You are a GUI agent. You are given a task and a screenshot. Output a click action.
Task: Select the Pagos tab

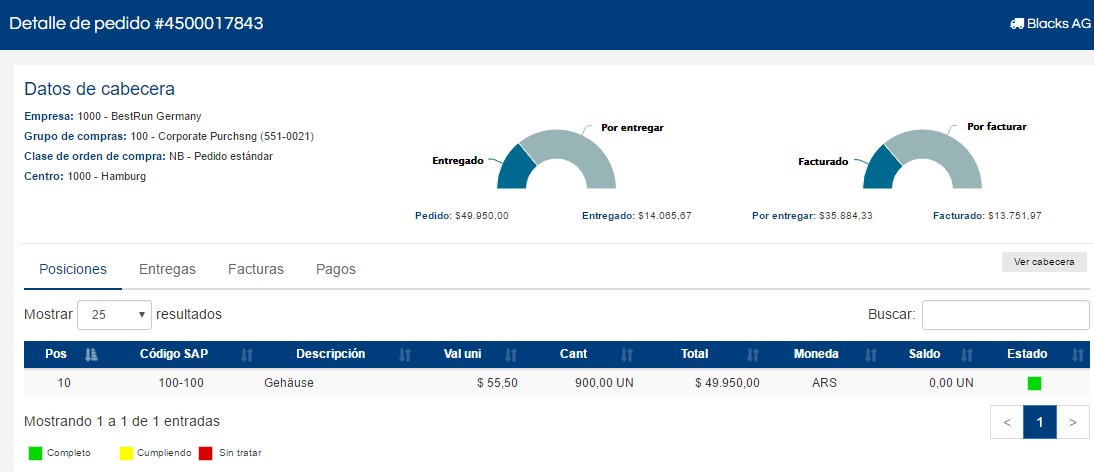click(336, 269)
